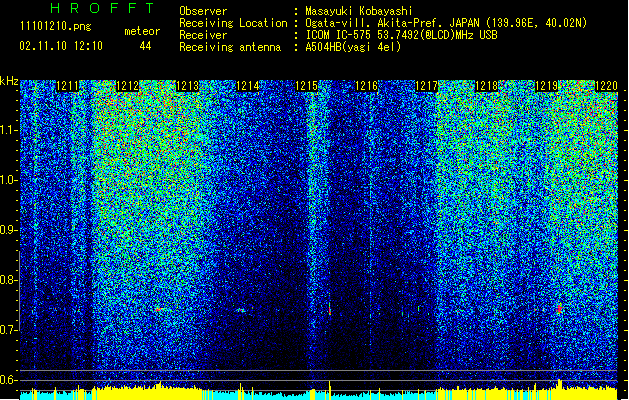Click time marker 1216
The height and width of the screenshot is (400, 629).
[367, 86]
